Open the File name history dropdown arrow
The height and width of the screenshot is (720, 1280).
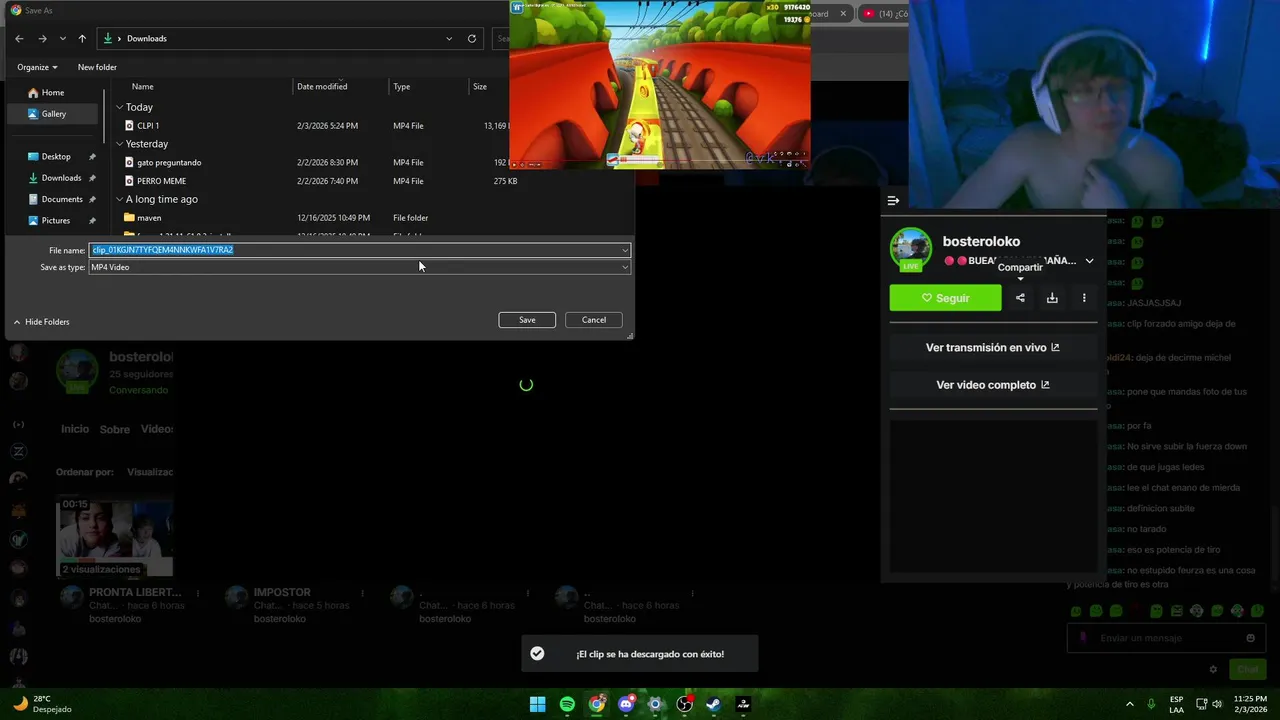coord(625,250)
